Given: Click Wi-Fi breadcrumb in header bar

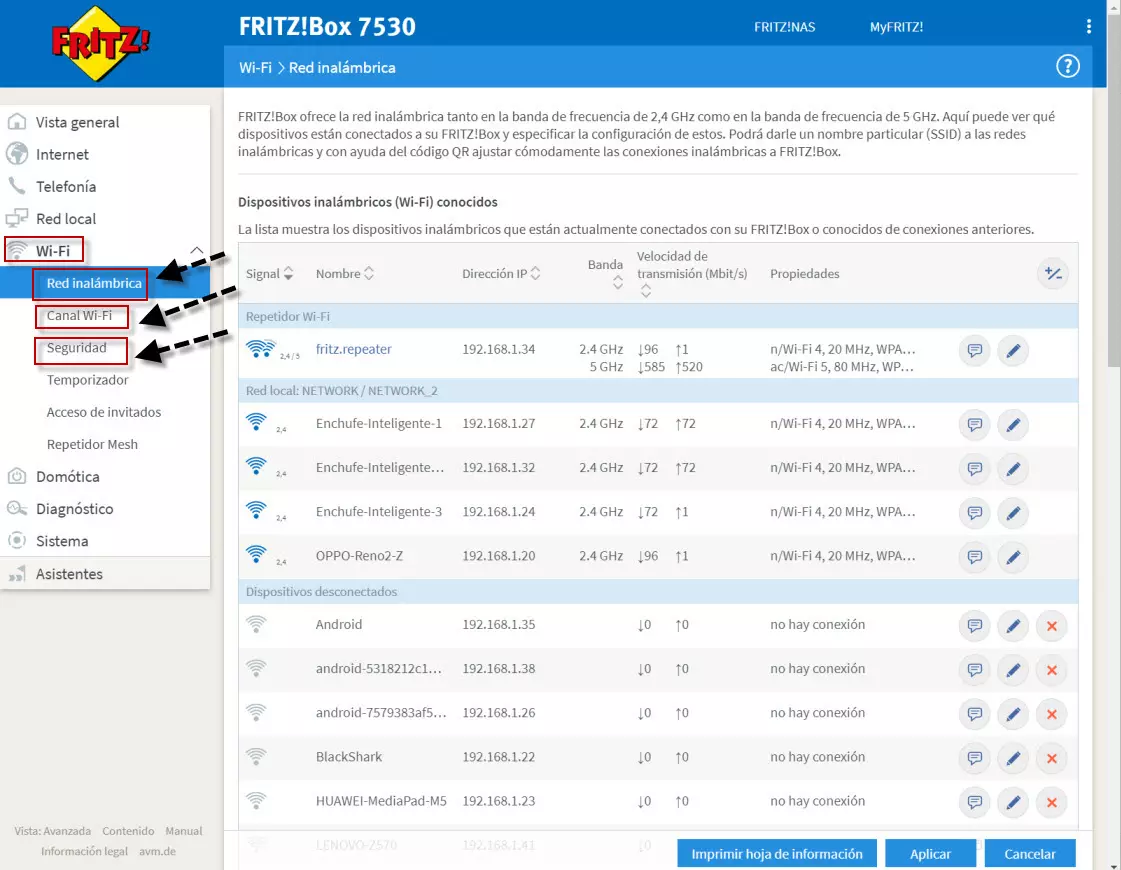Looking at the screenshot, I should [255, 67].
